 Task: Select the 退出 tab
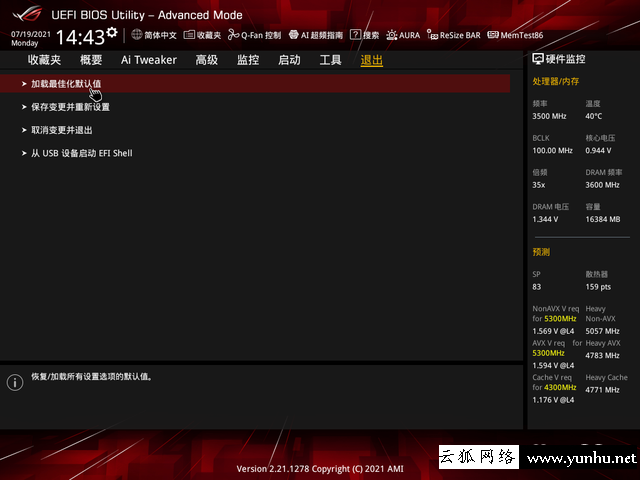click(x=371, y=60)
